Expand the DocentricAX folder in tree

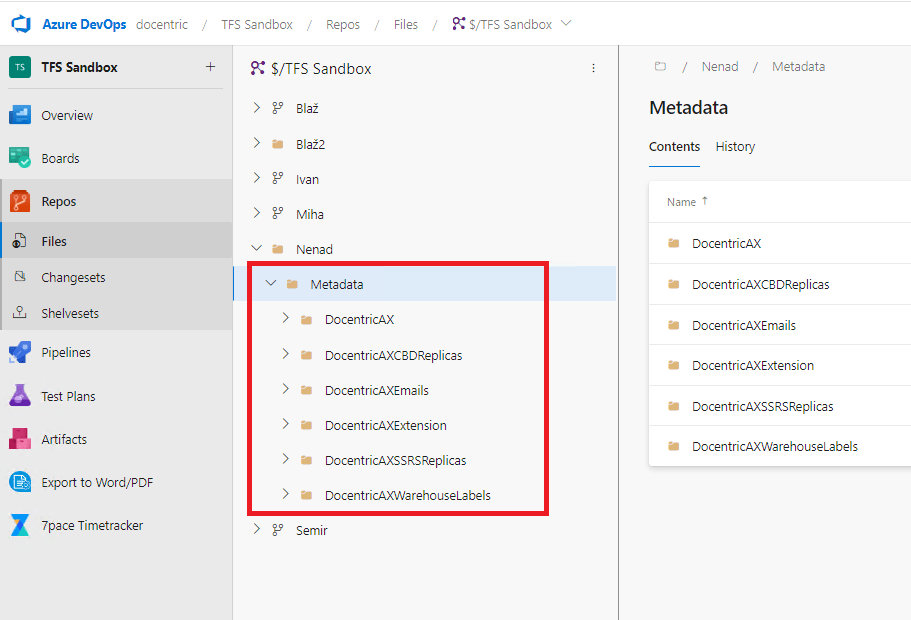click(285, 319)
